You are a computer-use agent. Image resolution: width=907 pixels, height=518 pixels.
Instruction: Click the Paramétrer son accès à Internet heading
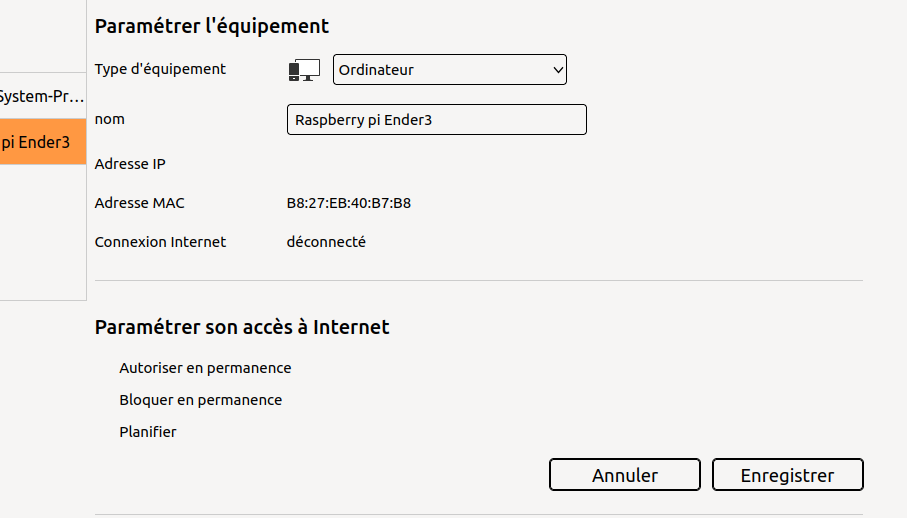point(242,327)
